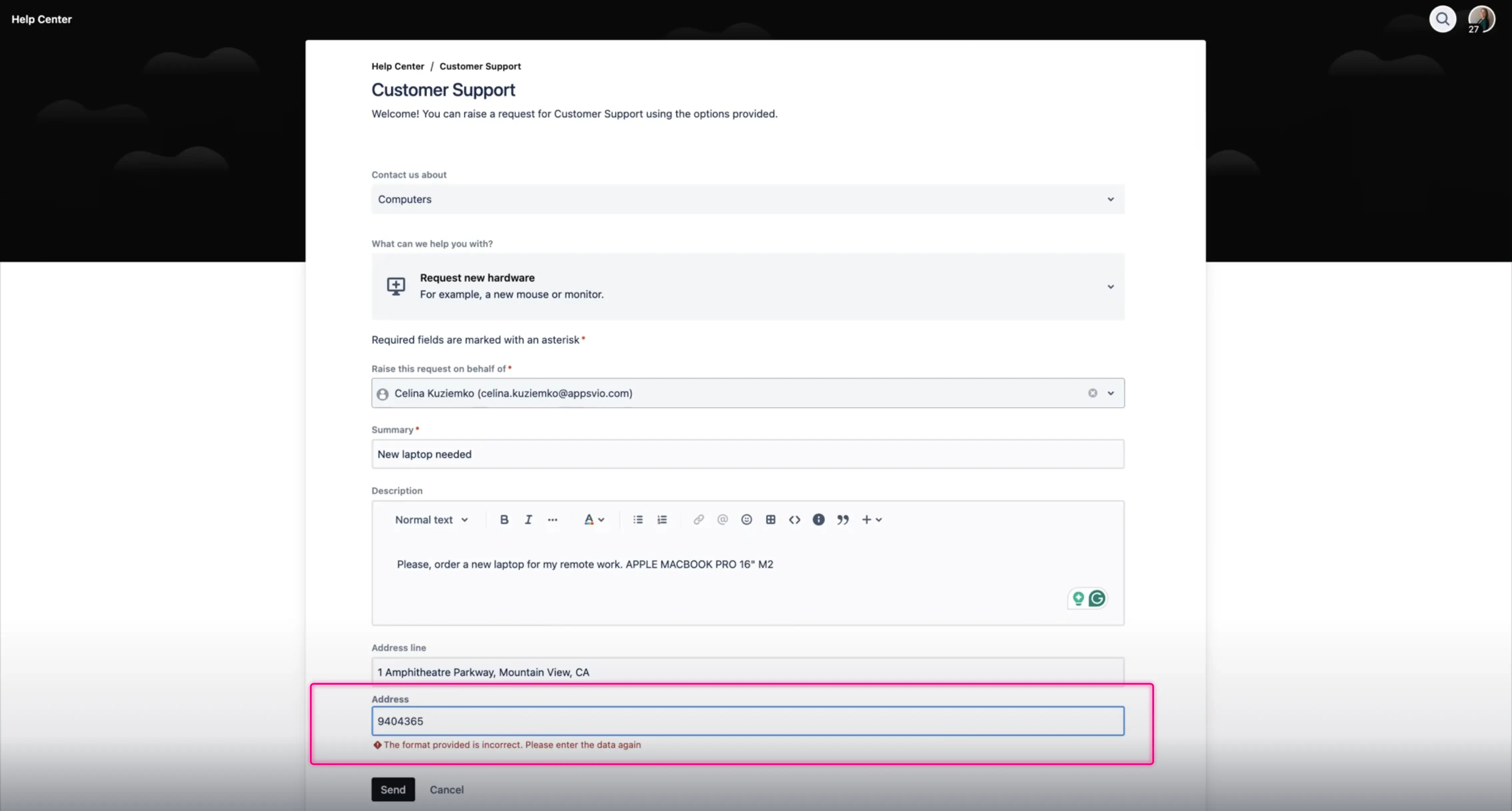The image size is (1512, 811).
Task: Open the Computers contact dropdown
Action: tap(747, 199)
